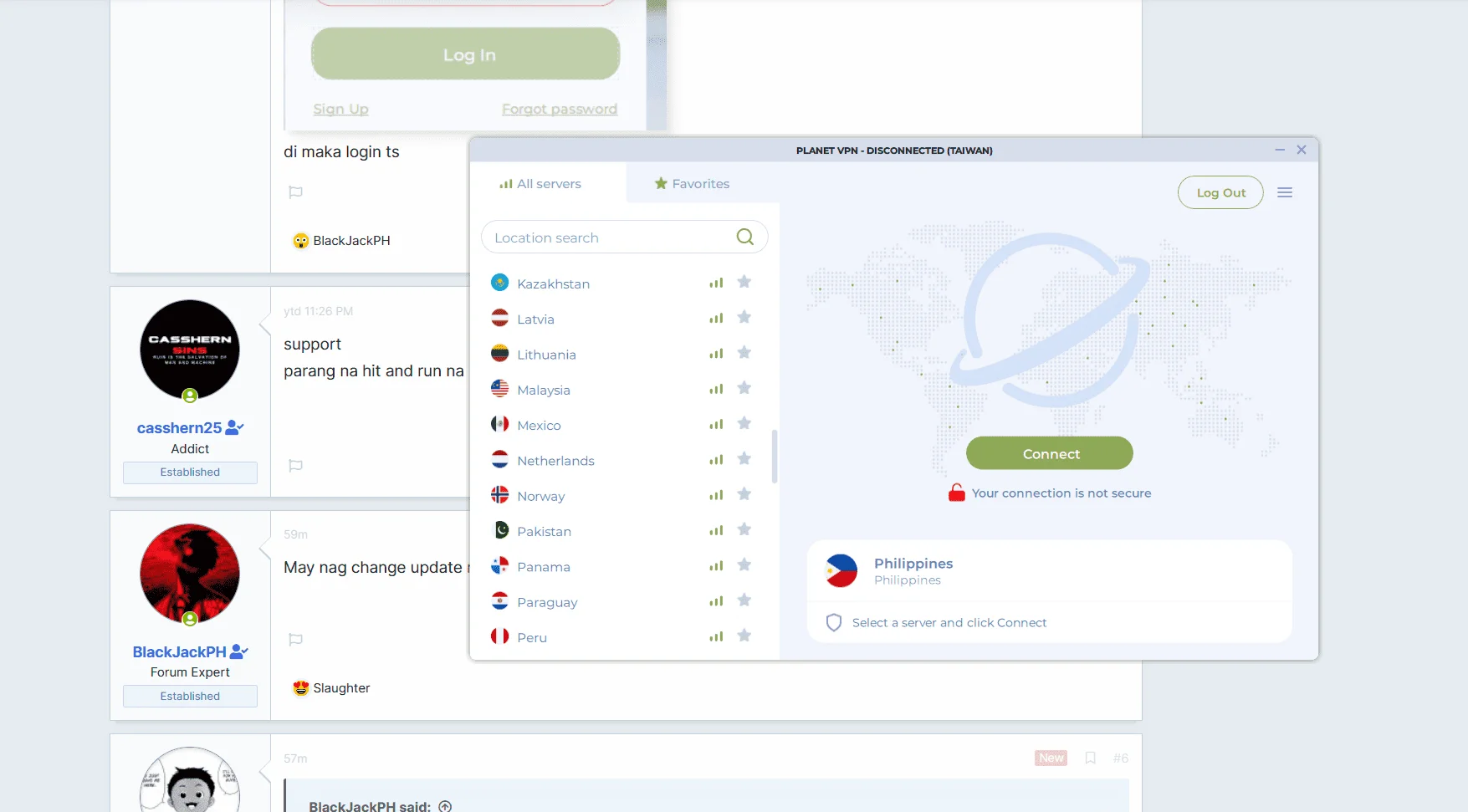Open casshern25's avatar thumbnail
The height and width of the screenshot is (812, 1468).
[190, 350]
